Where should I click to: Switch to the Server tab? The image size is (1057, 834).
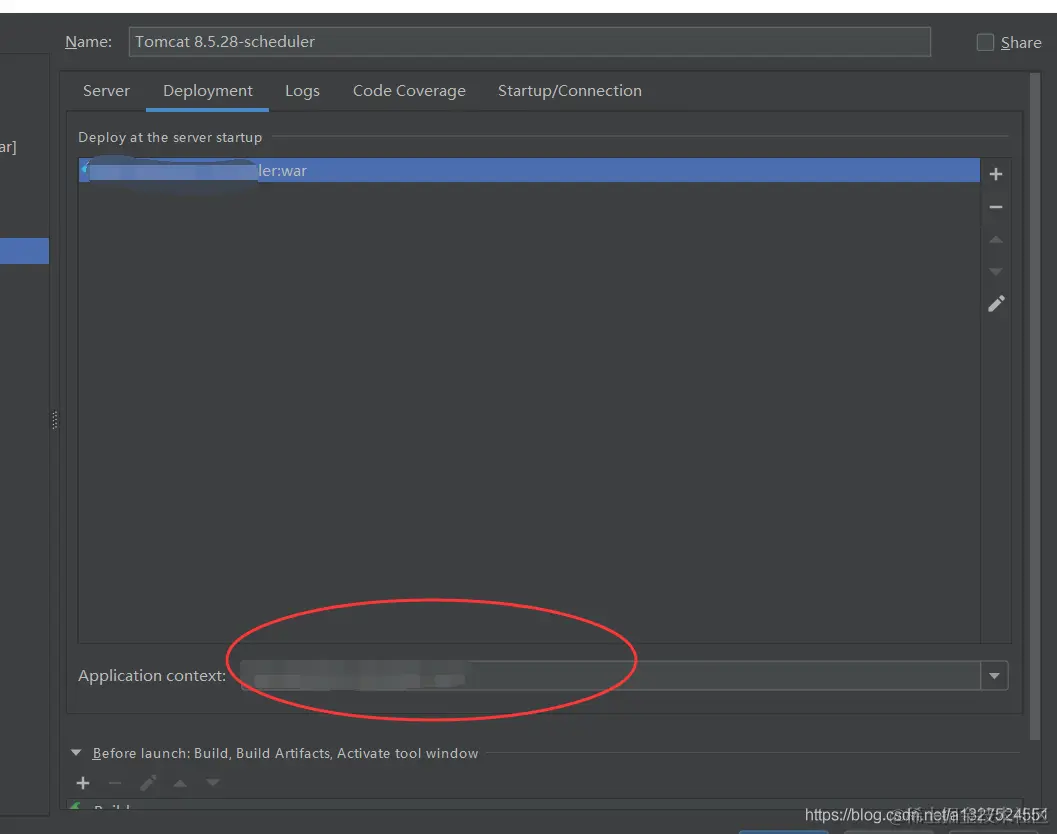click(x=106, y=91)
